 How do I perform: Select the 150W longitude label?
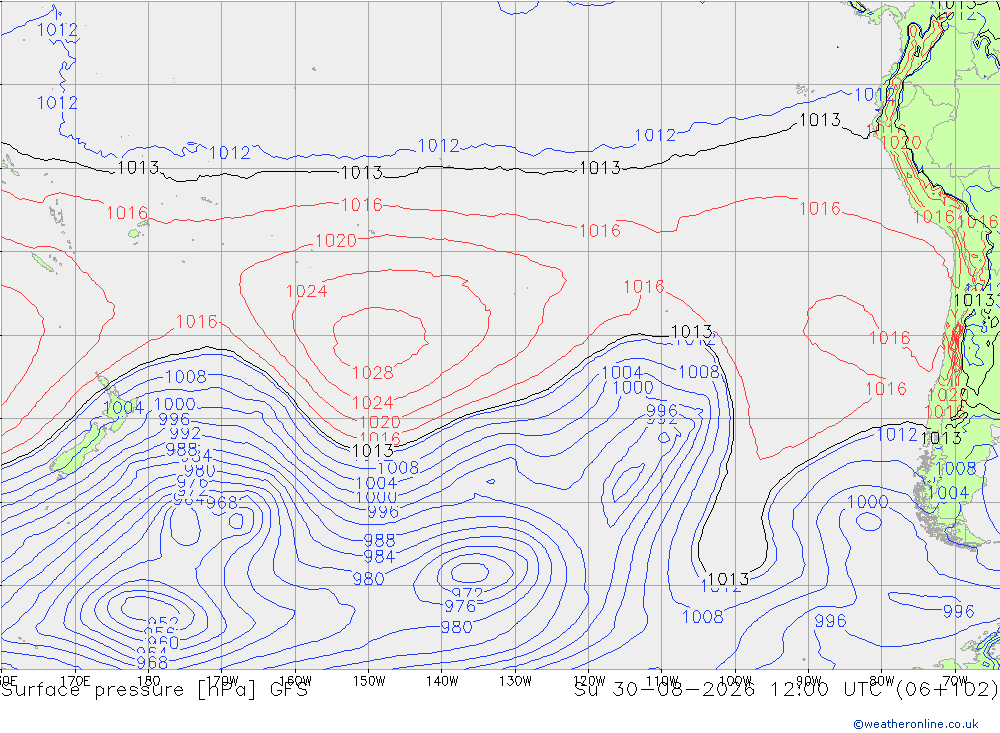click(x=369, y=681)
